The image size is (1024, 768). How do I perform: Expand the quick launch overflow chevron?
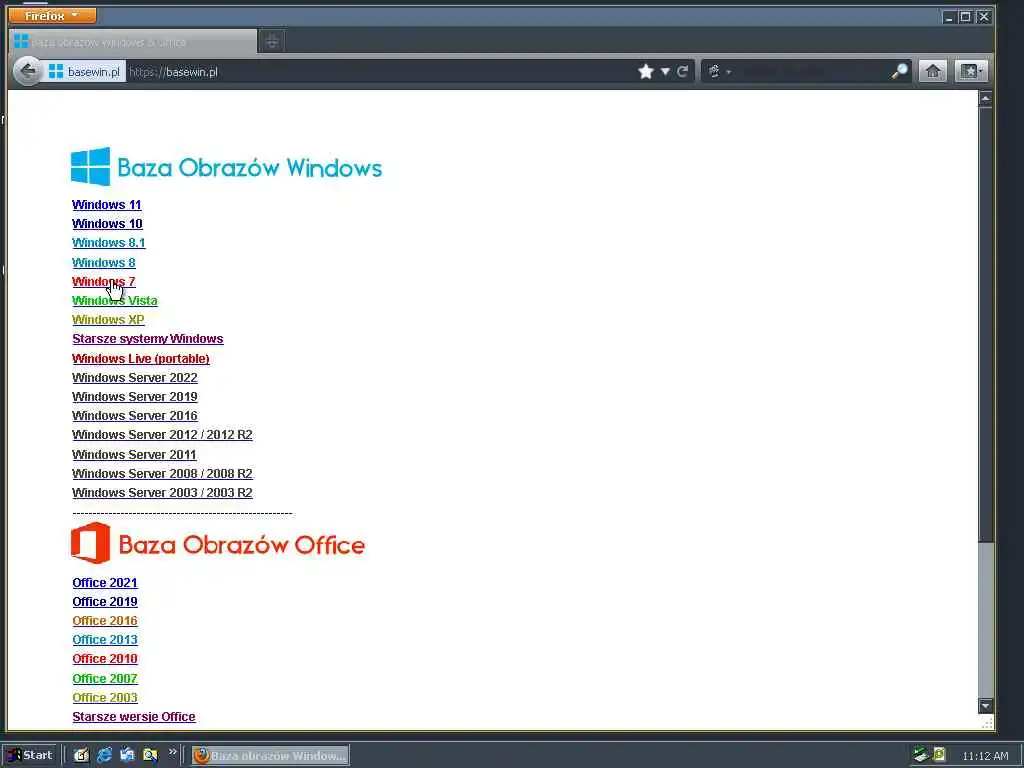click(172, 752)
